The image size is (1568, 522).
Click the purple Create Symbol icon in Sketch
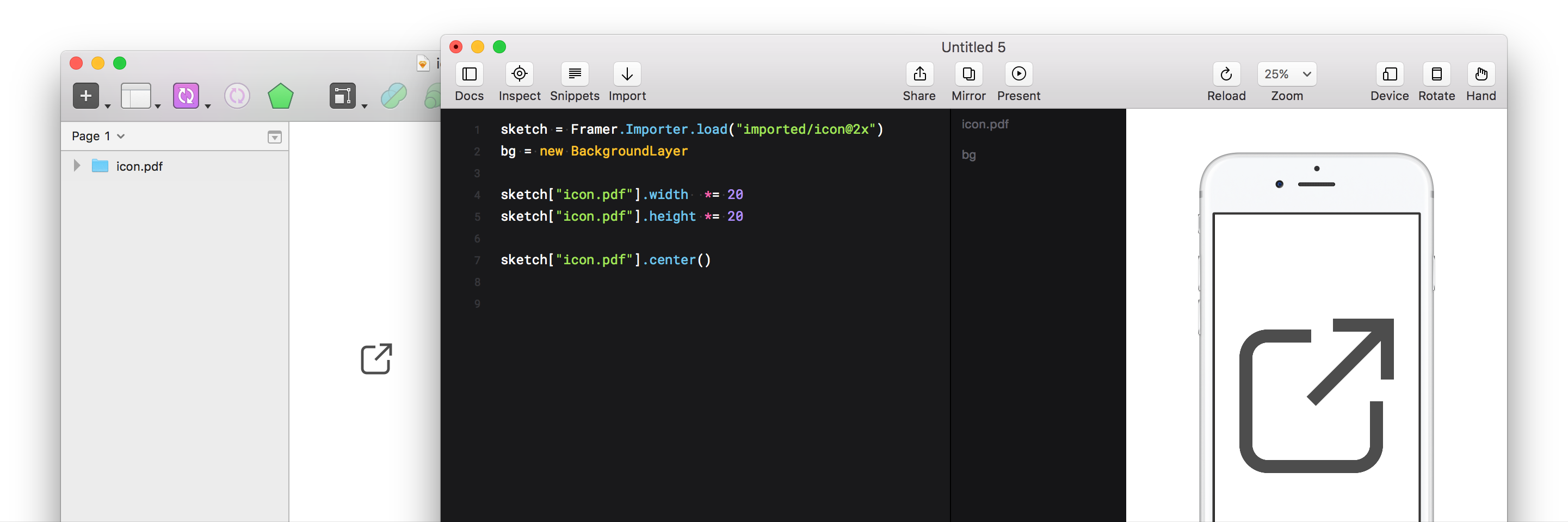(x=186, y=96)
